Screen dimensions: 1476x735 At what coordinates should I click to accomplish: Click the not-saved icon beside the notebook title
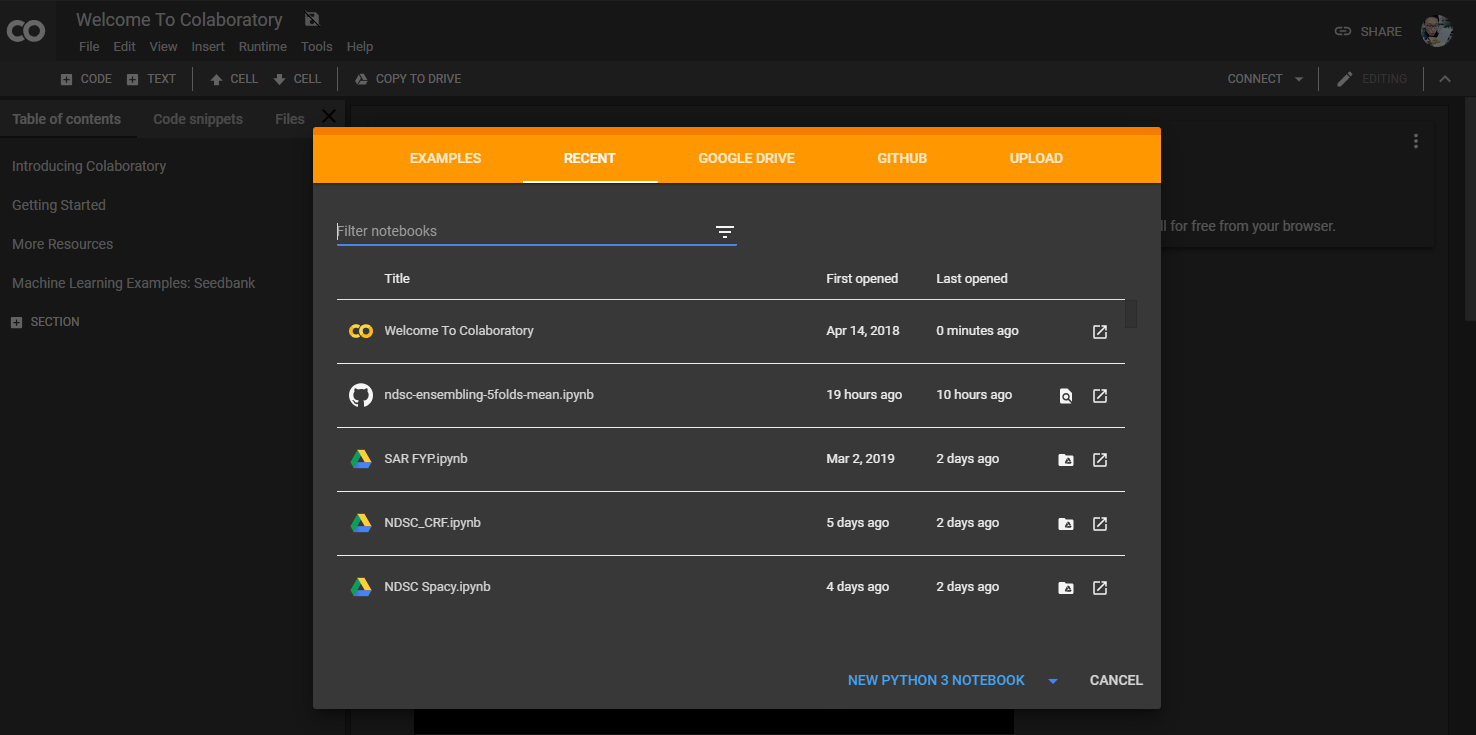point(312,19)
